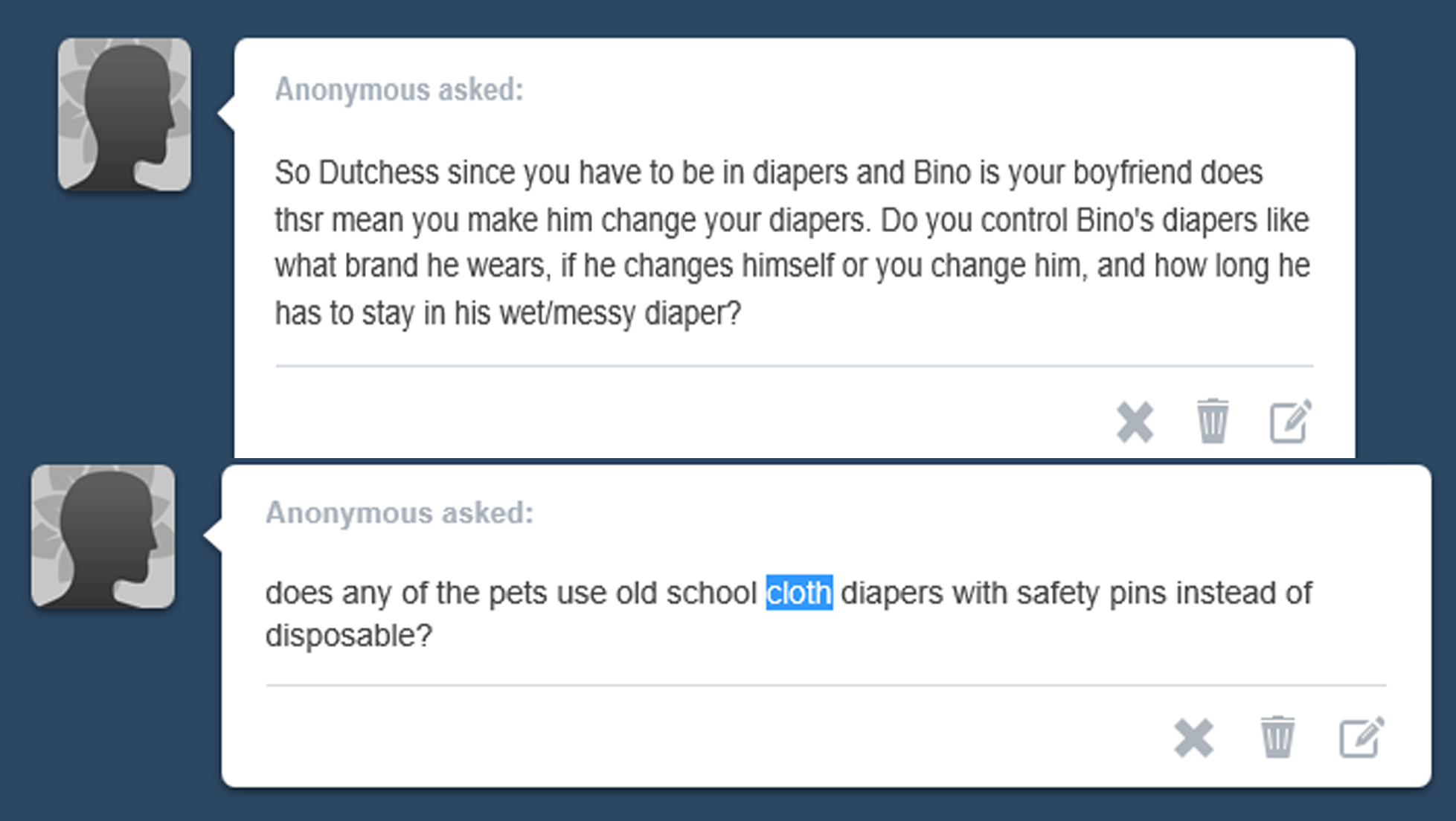
Task: Click the highlighted word "cloth"
Action: click(799, 593)
